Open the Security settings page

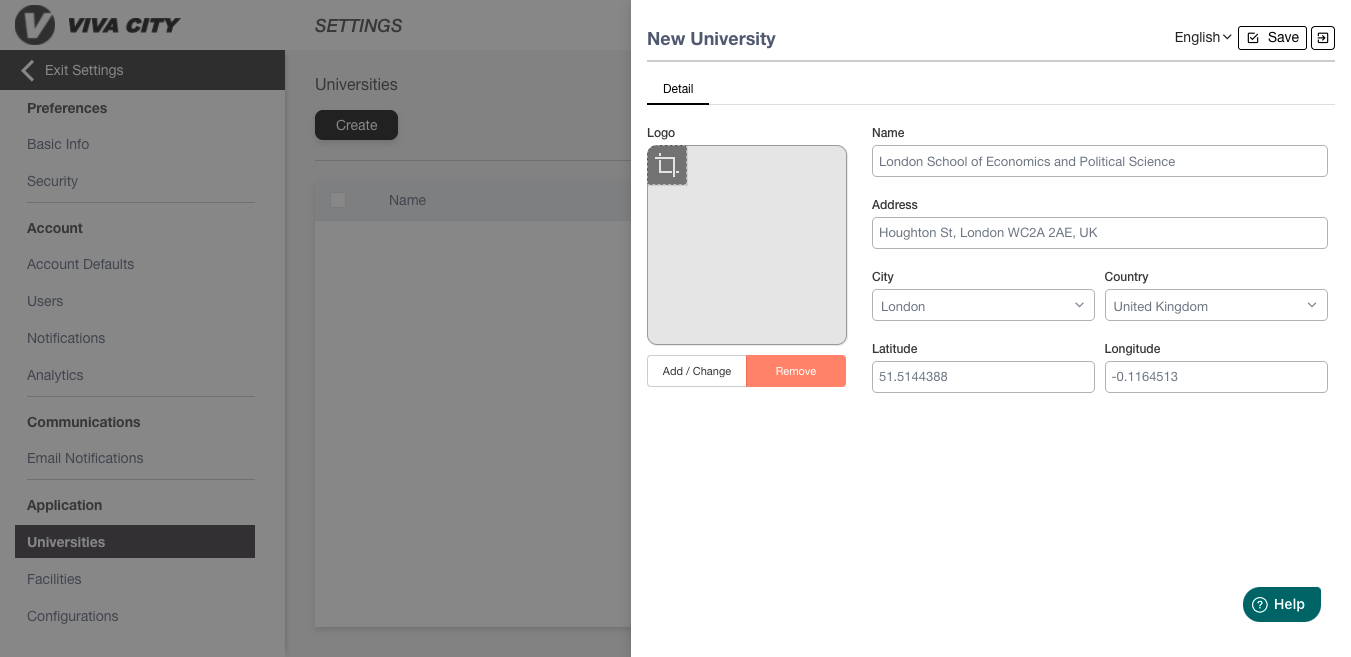(x=52, y=181)
